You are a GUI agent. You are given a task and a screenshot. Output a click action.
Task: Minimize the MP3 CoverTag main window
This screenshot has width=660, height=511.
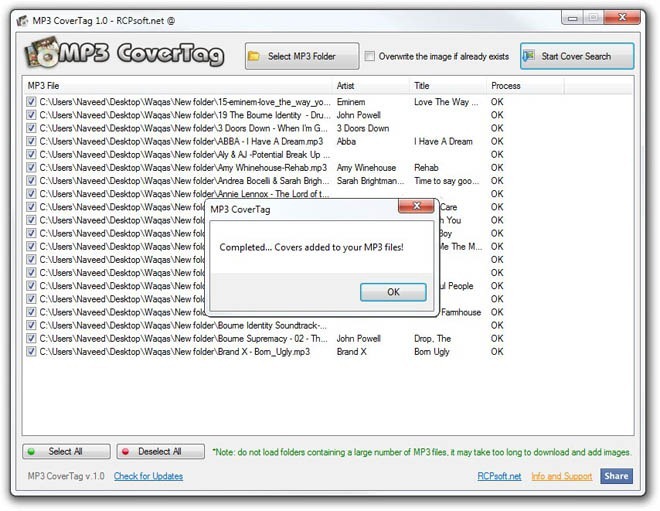click(x=572, y=18)
